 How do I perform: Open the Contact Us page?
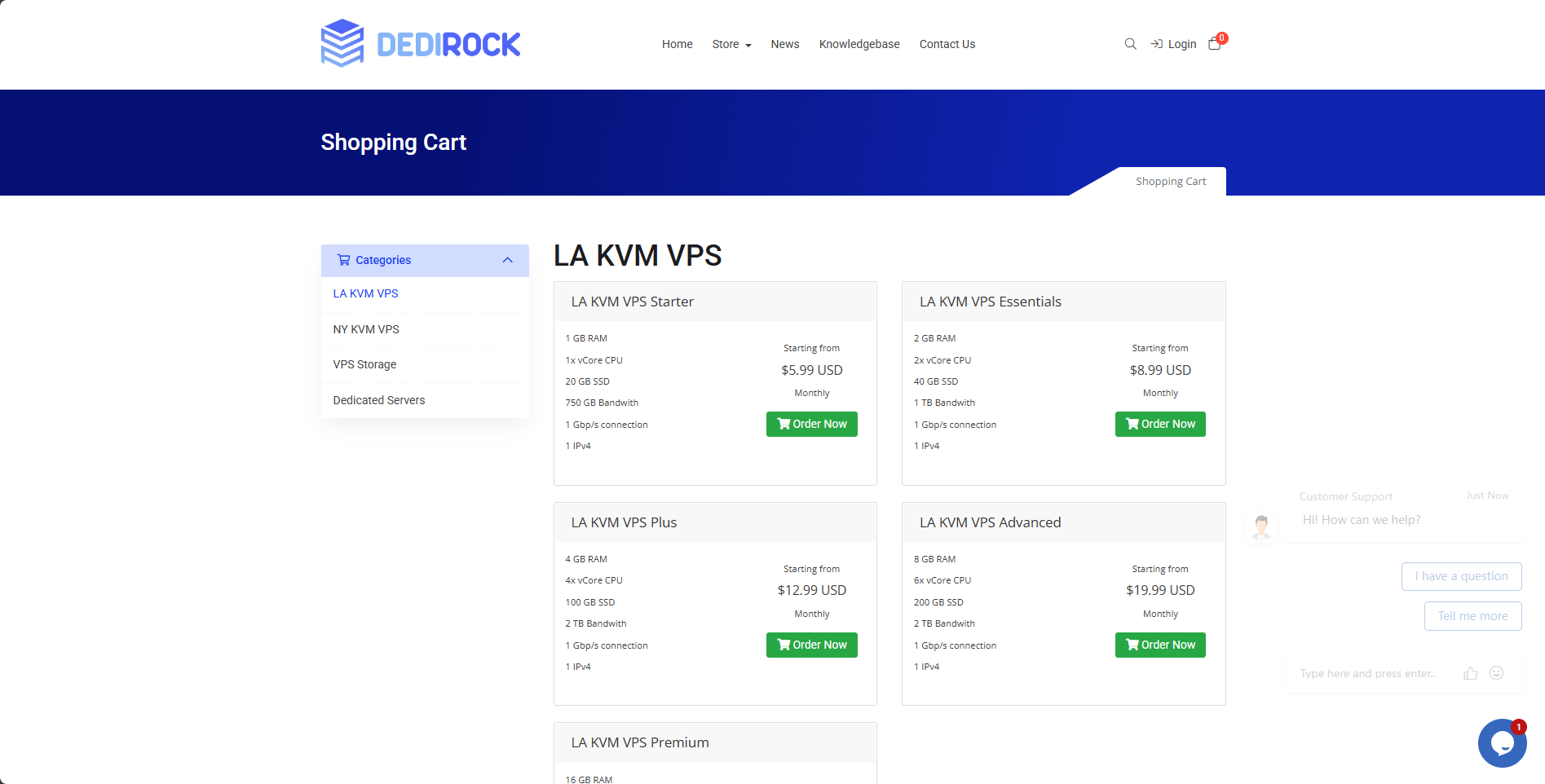click(x=947, y=44)
